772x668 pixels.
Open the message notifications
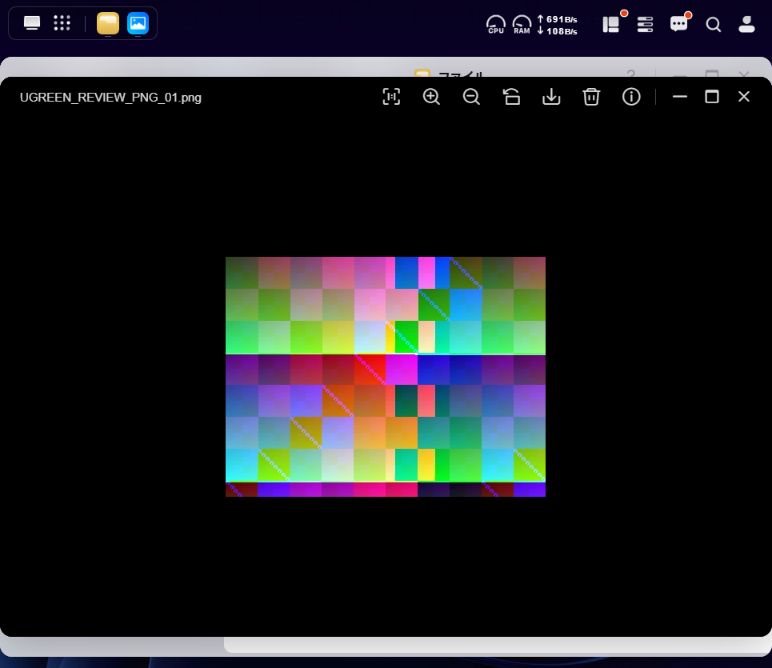coord(678,24)
